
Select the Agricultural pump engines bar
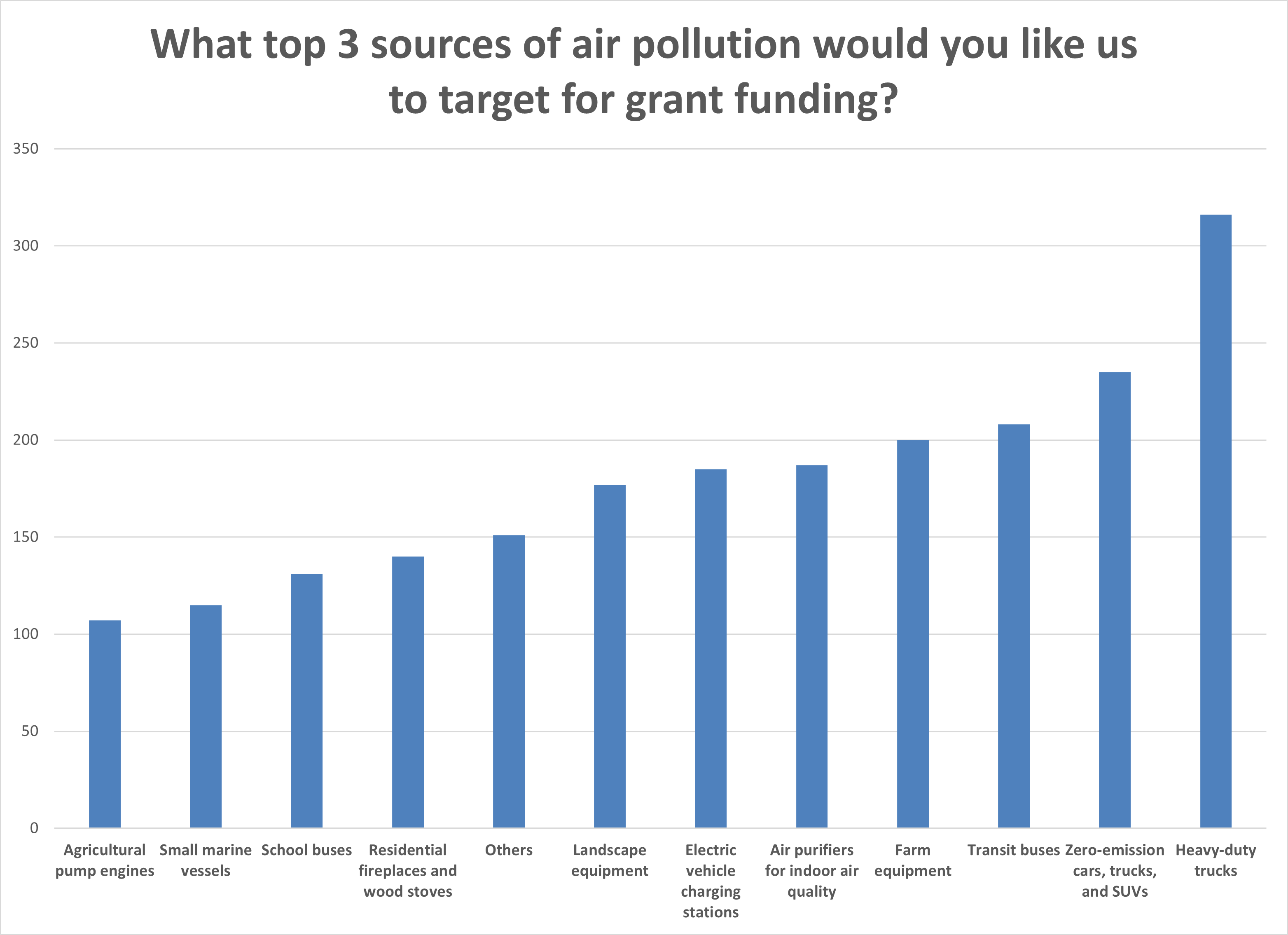tap(105, 724)
